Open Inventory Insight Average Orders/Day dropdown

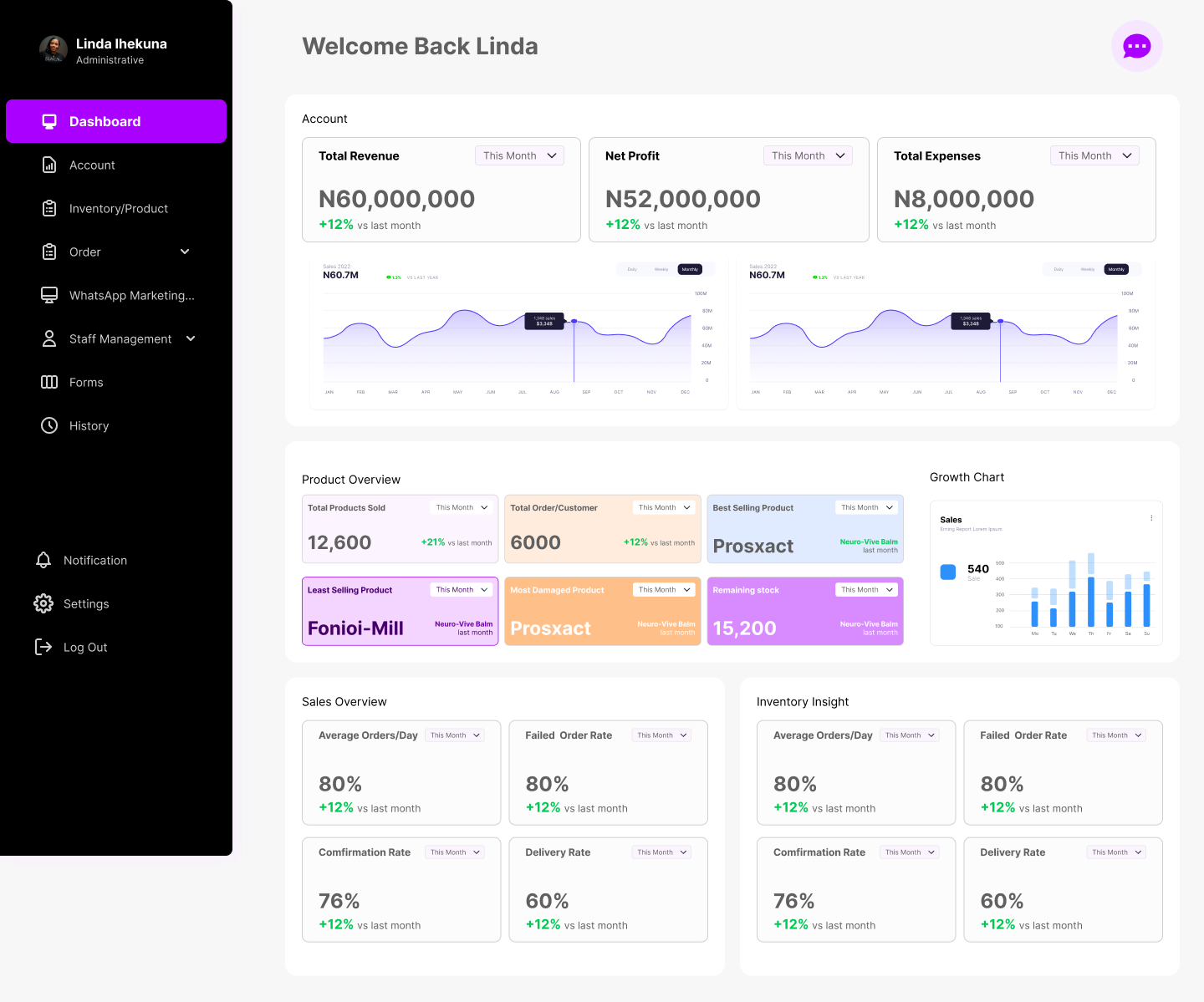[x=910, y=735]
